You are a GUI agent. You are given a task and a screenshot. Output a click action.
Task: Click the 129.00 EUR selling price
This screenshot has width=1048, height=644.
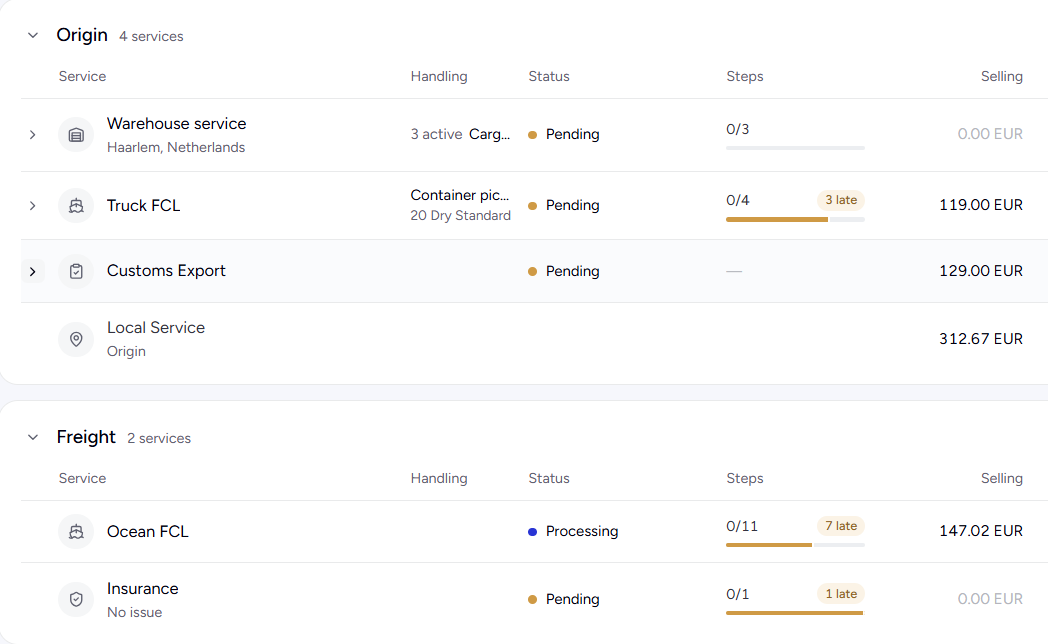click(980, 271)
